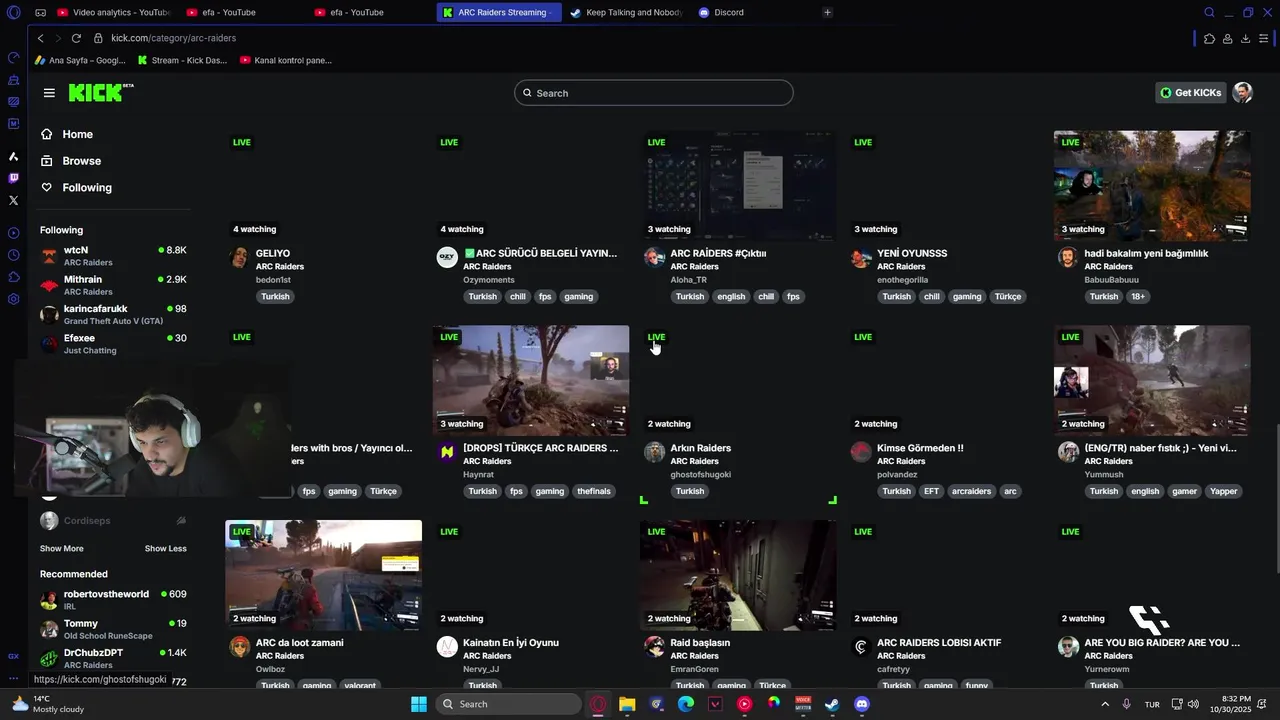Open the Steam taskbar icon
This screenshot has width=1280, height=720.
click(x=832, y=704)
